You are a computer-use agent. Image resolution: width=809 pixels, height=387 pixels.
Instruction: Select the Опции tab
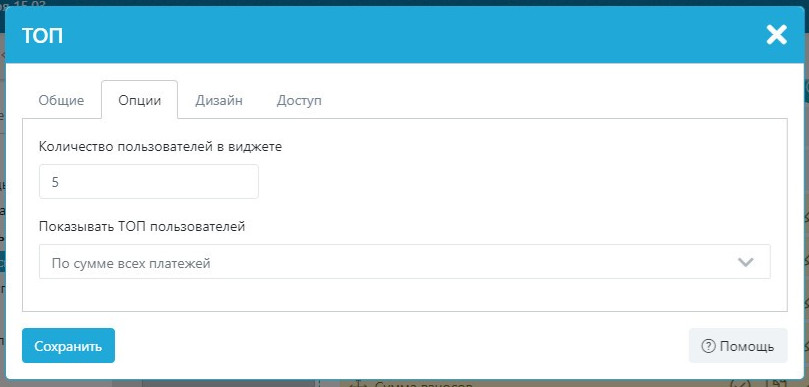click(139, 100)
